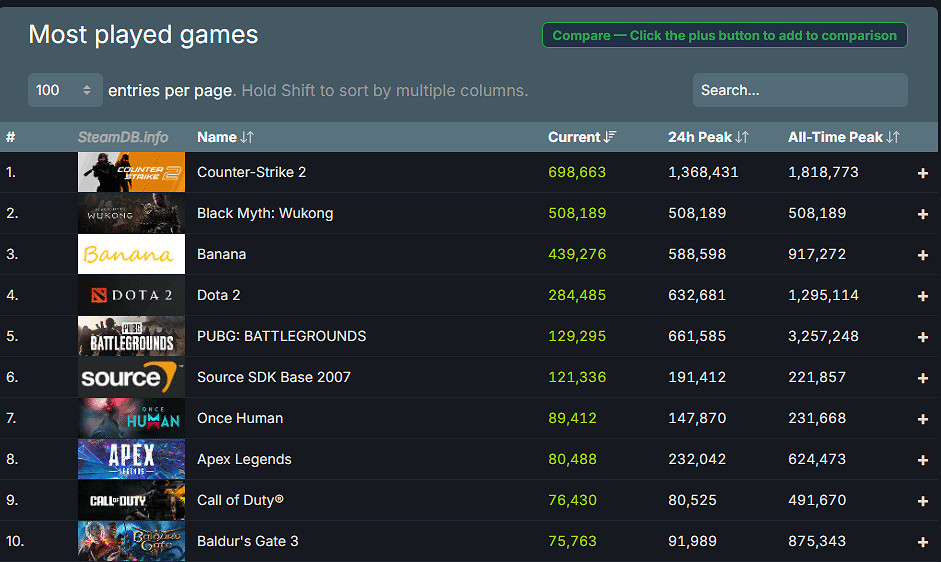941x562 pixels.
Task: Sort by 24h Peak column
Action: pyautogui.click(x=708, y=137)
